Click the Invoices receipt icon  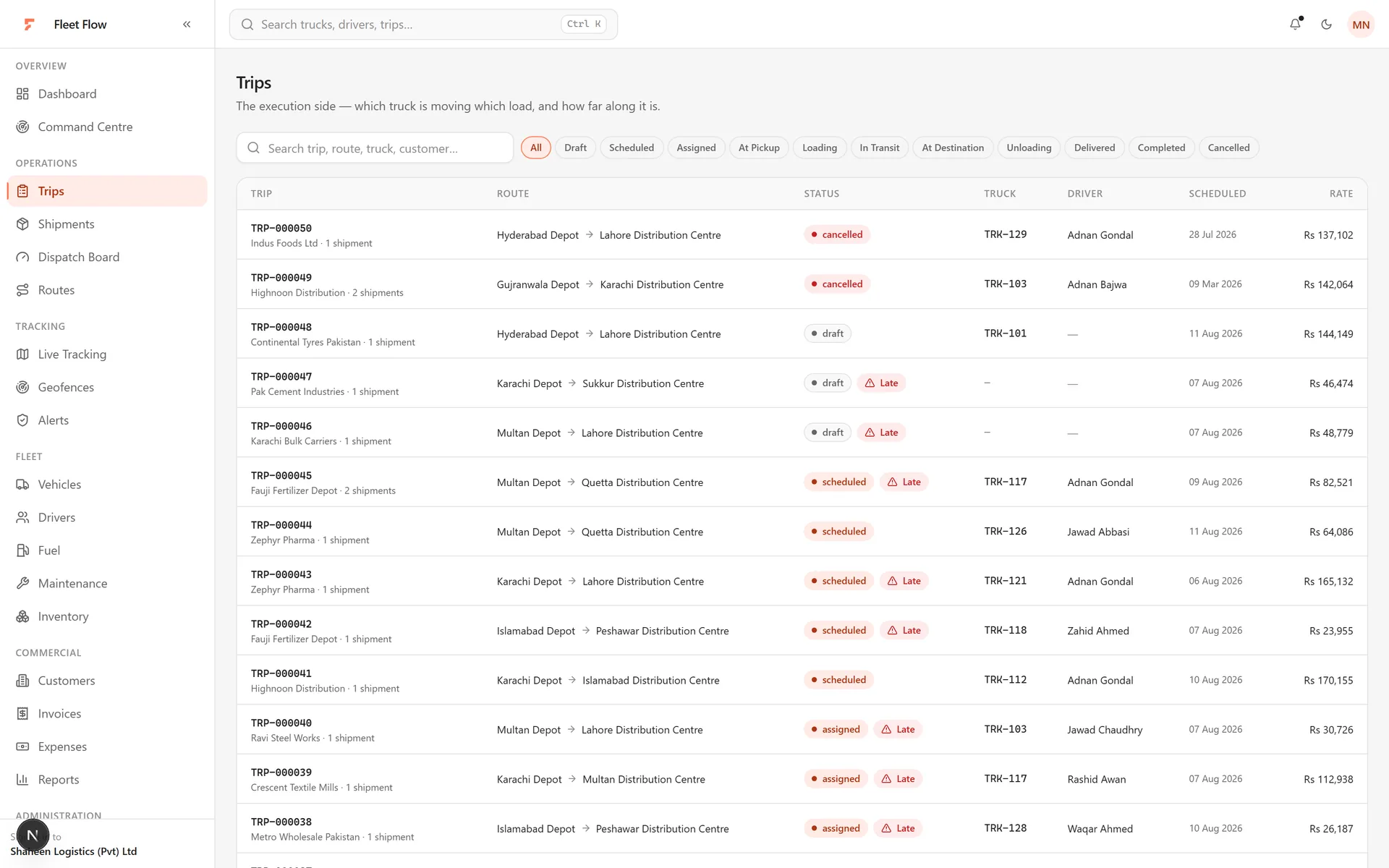pyautogui.click(x=23, y=713)
